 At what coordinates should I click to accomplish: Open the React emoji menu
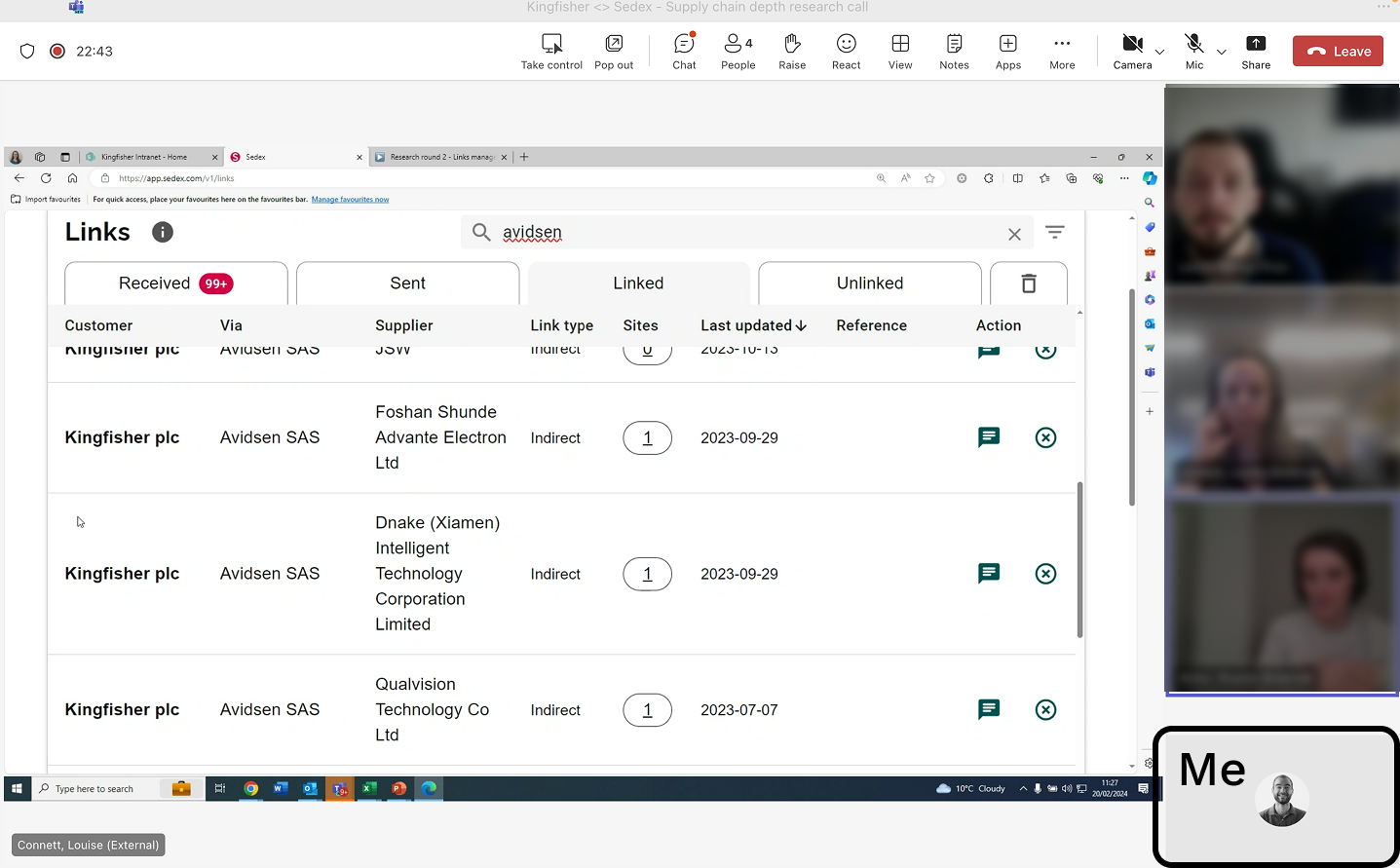point(847,52)
